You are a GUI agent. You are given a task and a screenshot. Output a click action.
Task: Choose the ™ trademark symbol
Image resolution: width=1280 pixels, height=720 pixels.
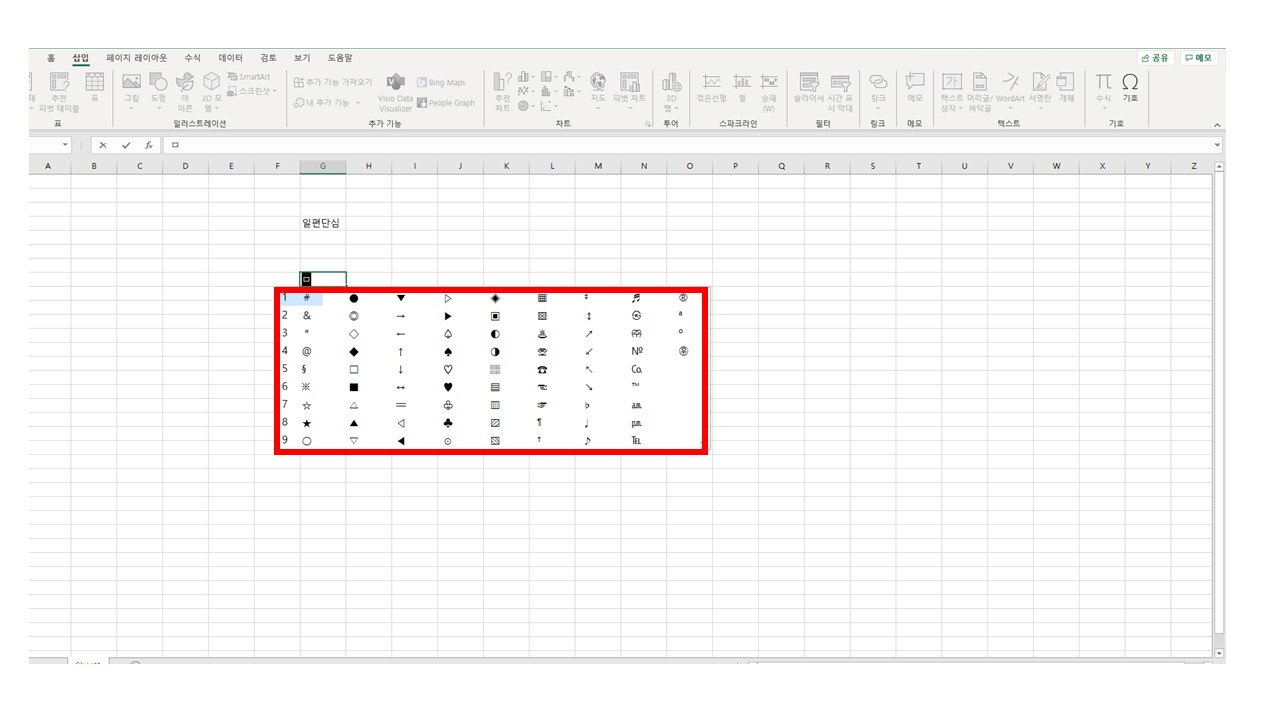click(x=636, y=387)
